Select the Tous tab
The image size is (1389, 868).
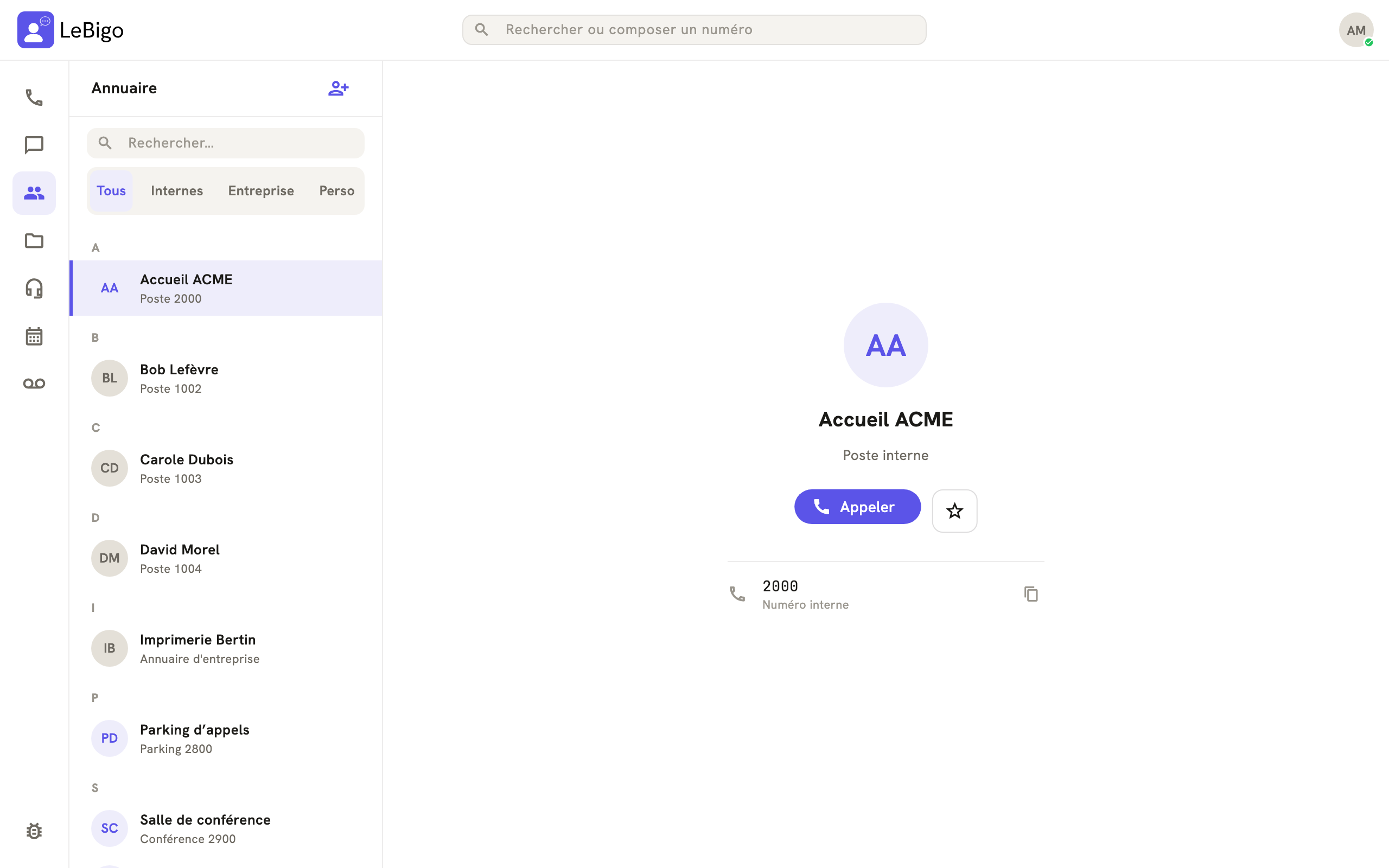(111, 190)
